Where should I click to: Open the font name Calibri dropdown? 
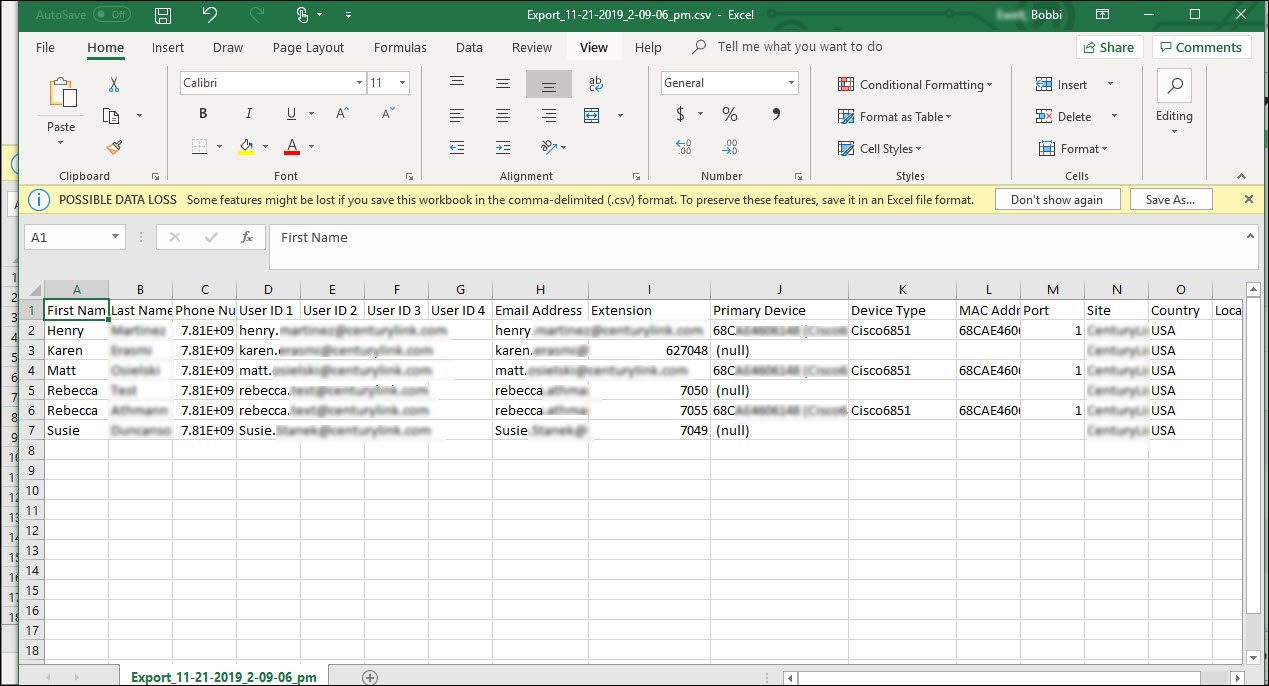[359, 83]
